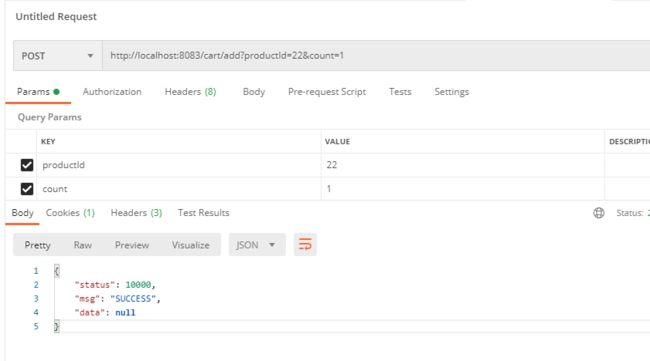Open the Settings tab

pyautogui.click(x=451, y=92)
